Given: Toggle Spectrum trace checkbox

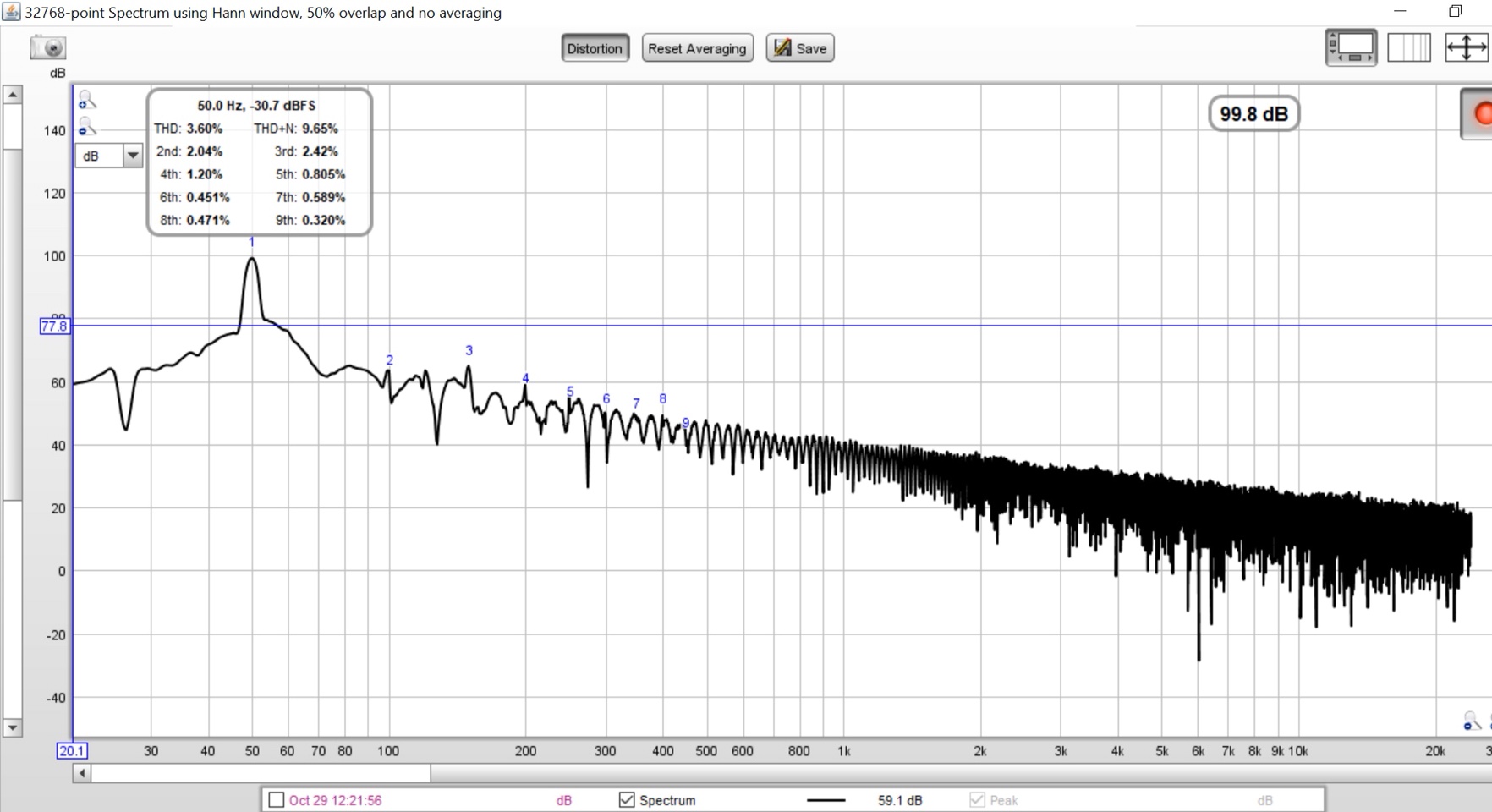Looking at the screenshot, I should point(627,799).
